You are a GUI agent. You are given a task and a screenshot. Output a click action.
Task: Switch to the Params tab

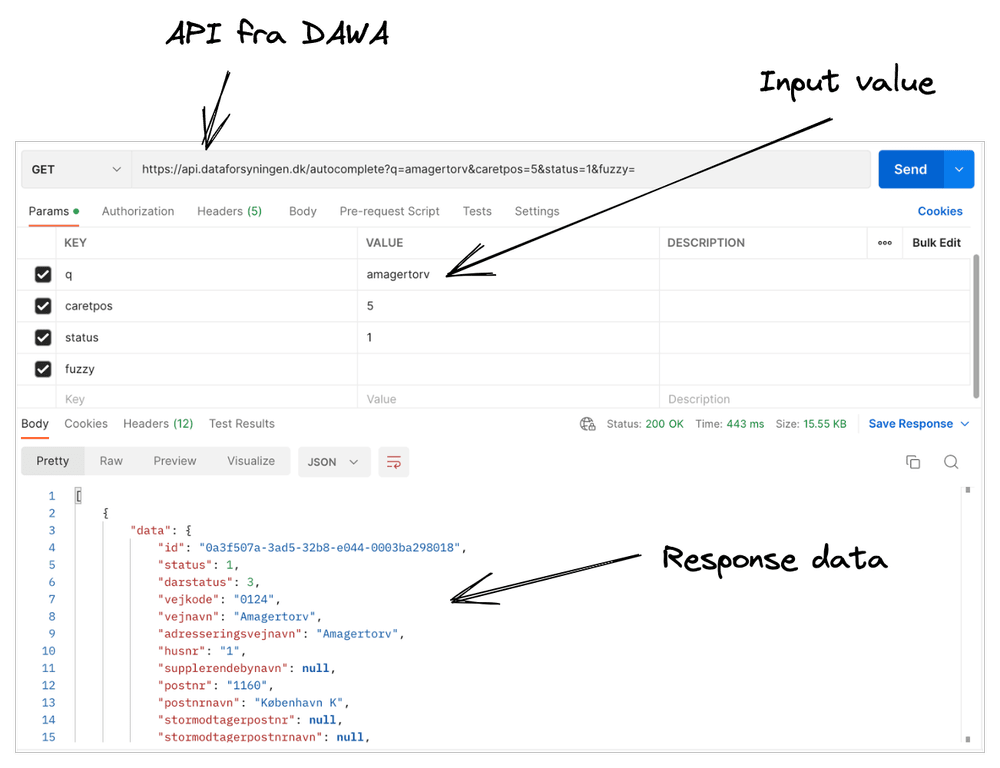(54, 212)
